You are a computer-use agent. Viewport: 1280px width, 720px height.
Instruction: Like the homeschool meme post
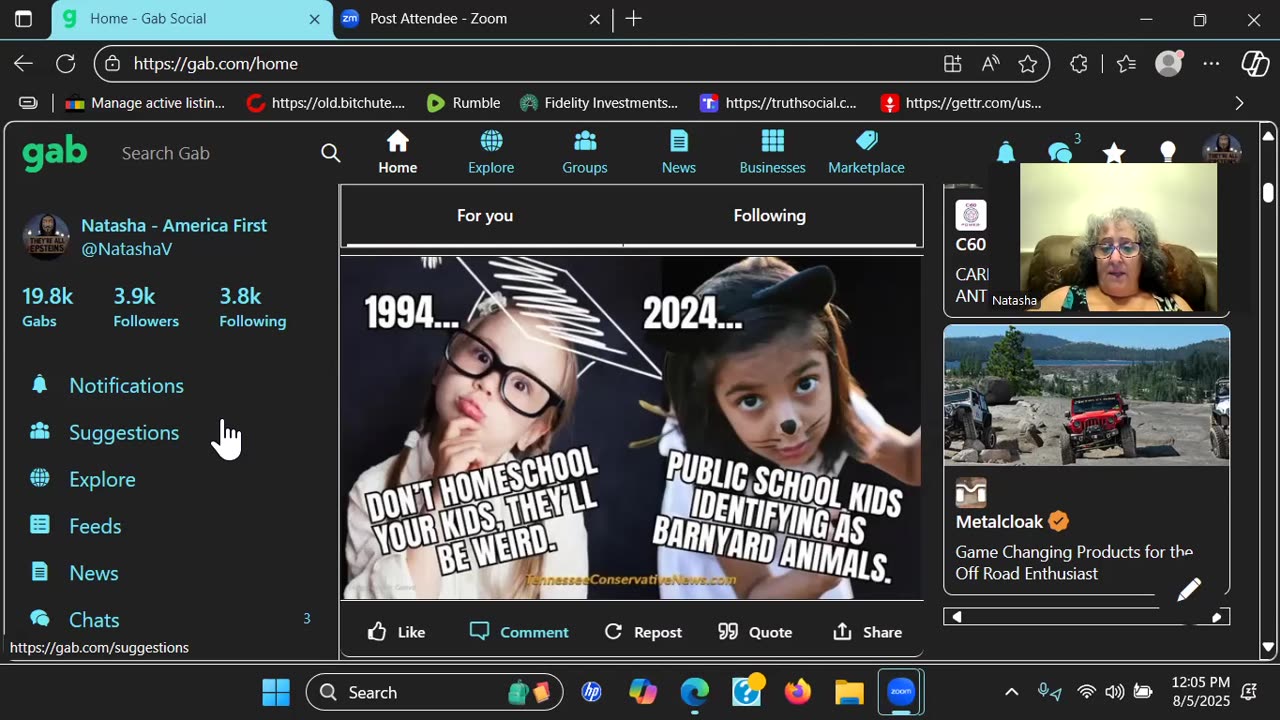point(396,632)
